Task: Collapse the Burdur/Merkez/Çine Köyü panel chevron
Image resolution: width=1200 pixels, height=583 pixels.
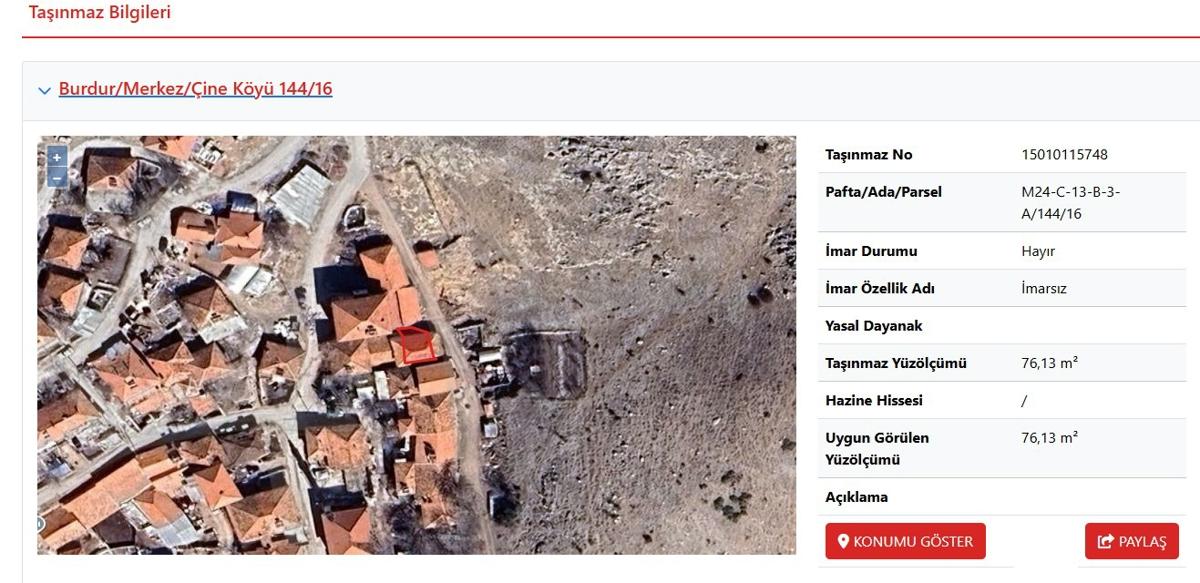Action: (x=44, y=91)
